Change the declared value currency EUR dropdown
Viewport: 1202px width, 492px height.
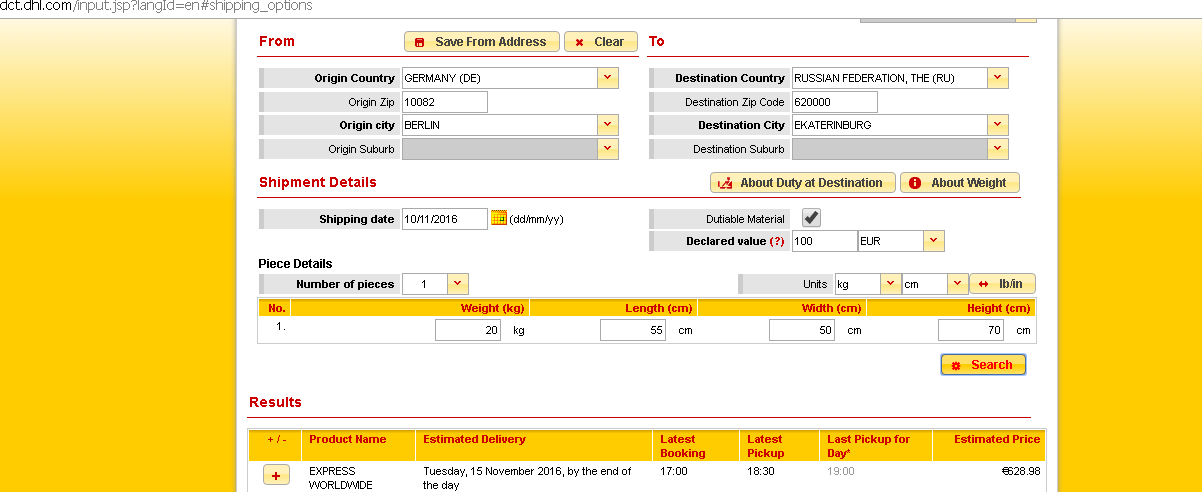click(933, 241)
